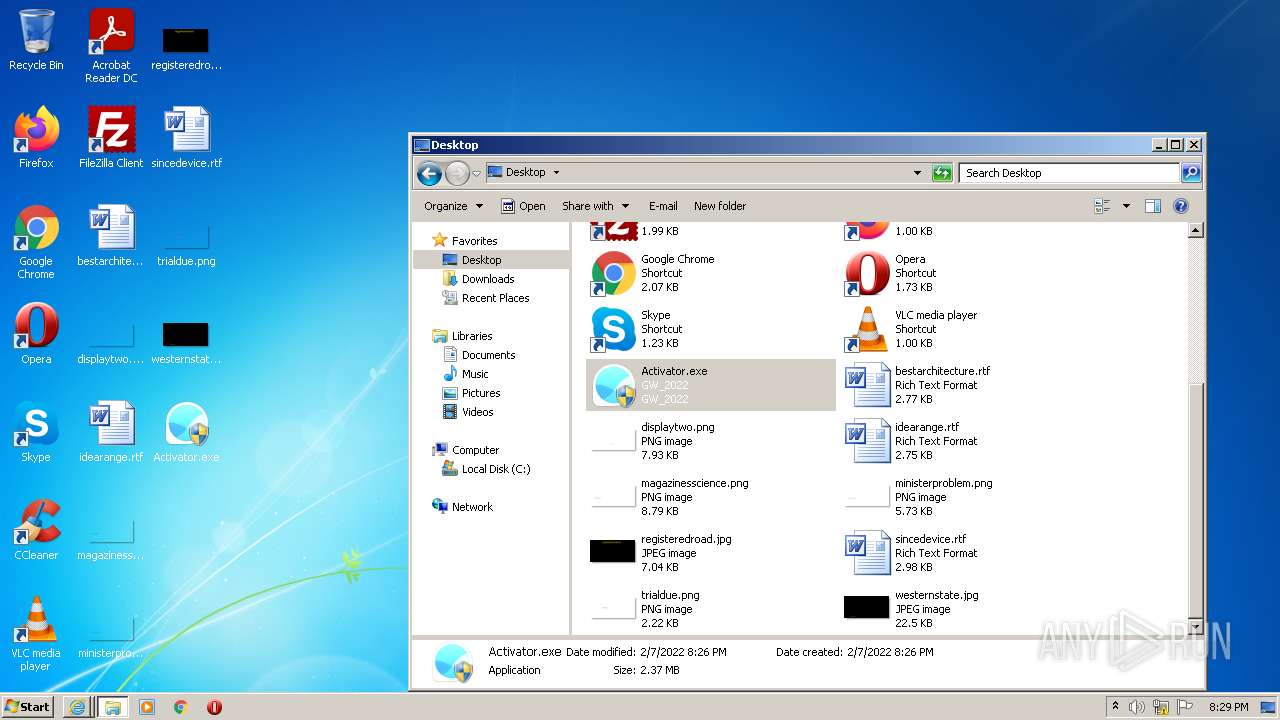Image resolution: width=1280 pixels, height=720 pixels.
Task: Click the Change your view icon
Action: pyautogui.click(x=1102, y=206)
